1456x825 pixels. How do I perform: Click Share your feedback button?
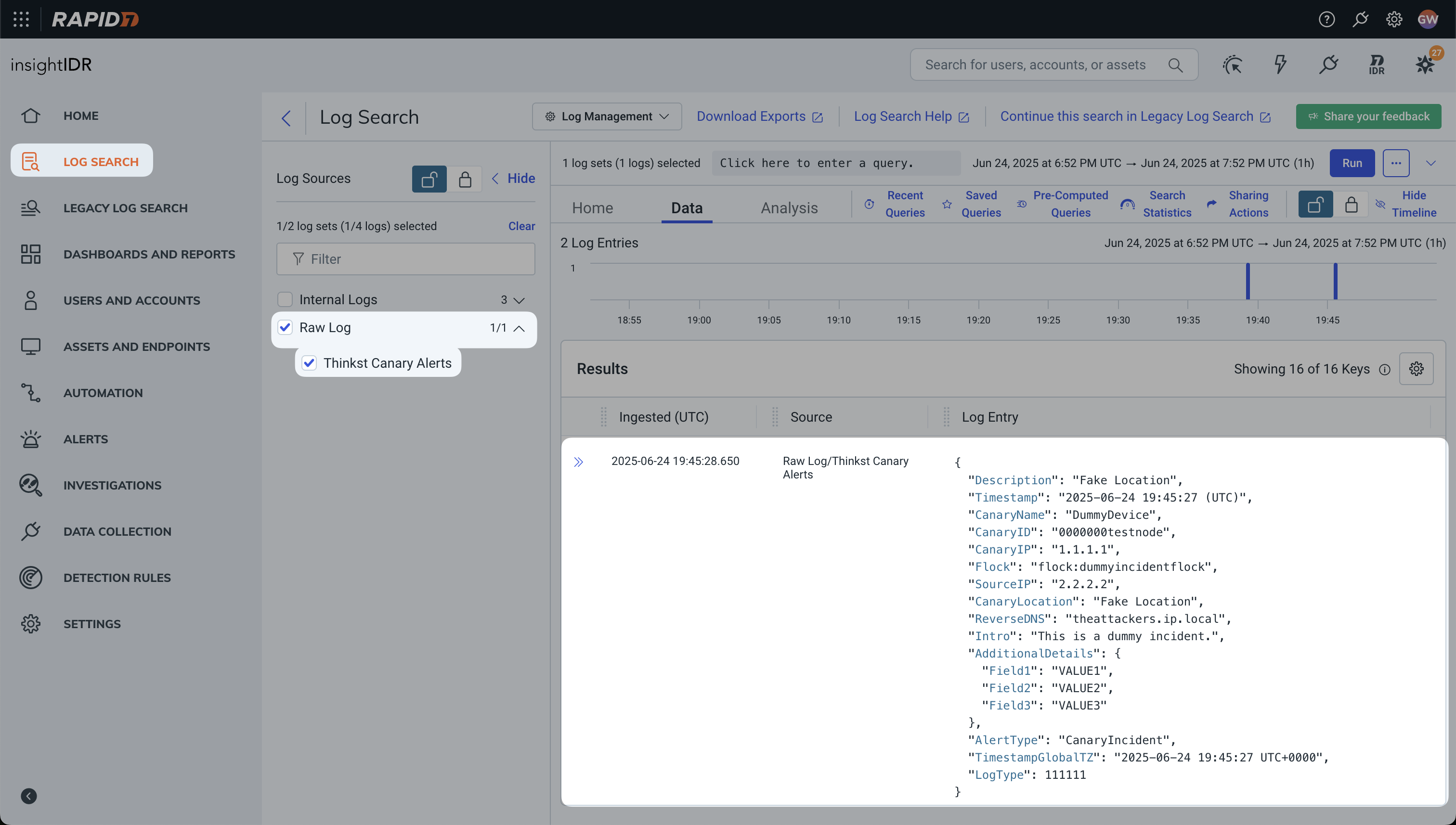click(1368, 117)
